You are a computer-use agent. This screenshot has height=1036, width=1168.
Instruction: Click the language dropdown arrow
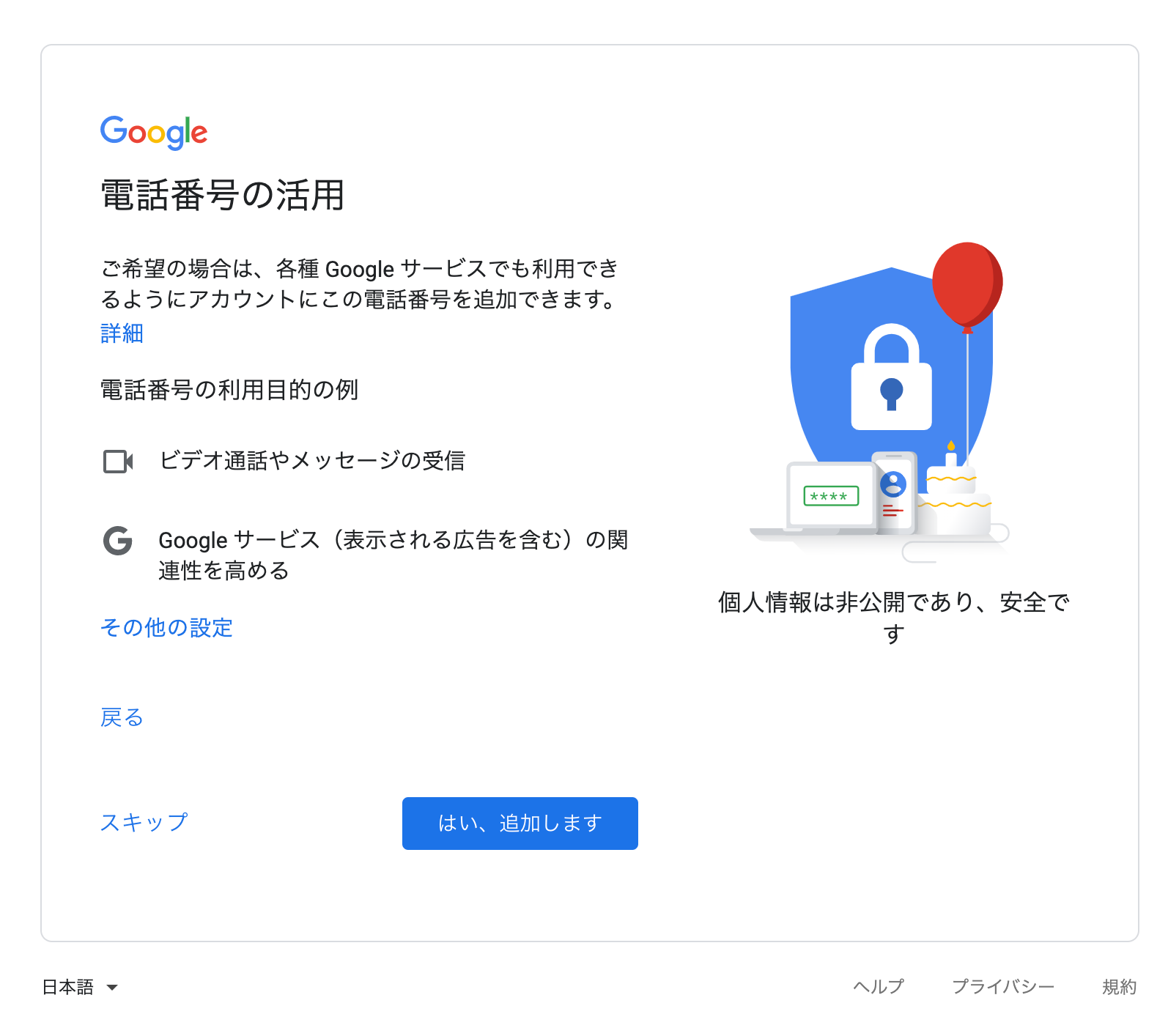tap(112, 988)
